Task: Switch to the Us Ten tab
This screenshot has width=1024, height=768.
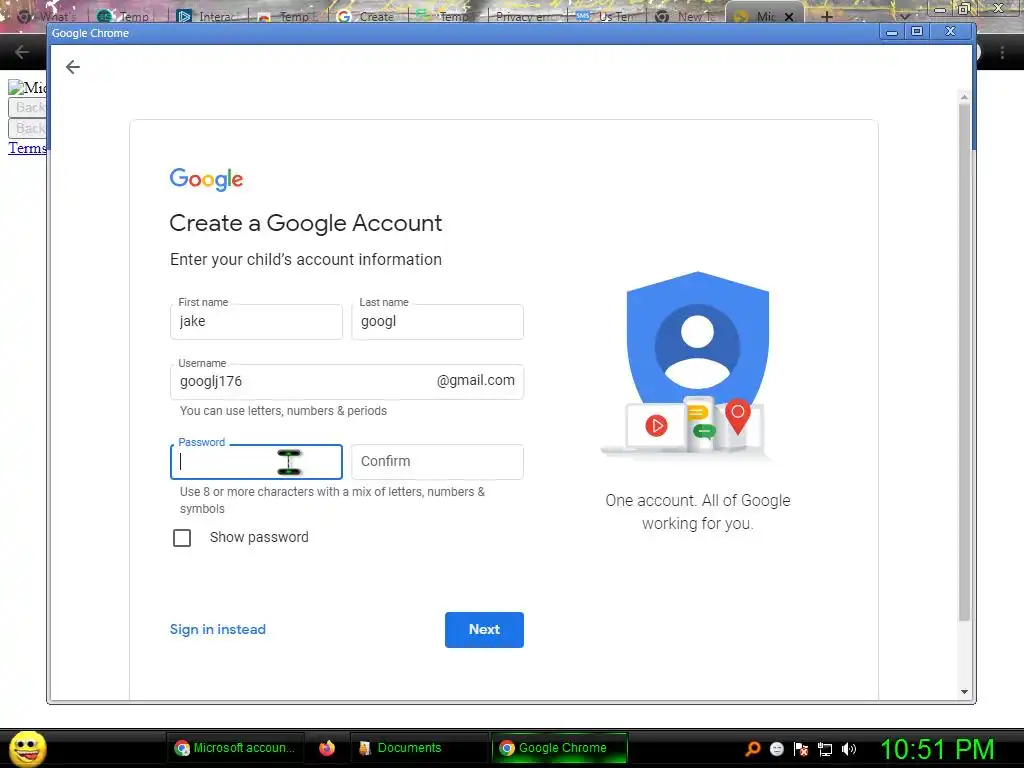Action: [607, 16]
